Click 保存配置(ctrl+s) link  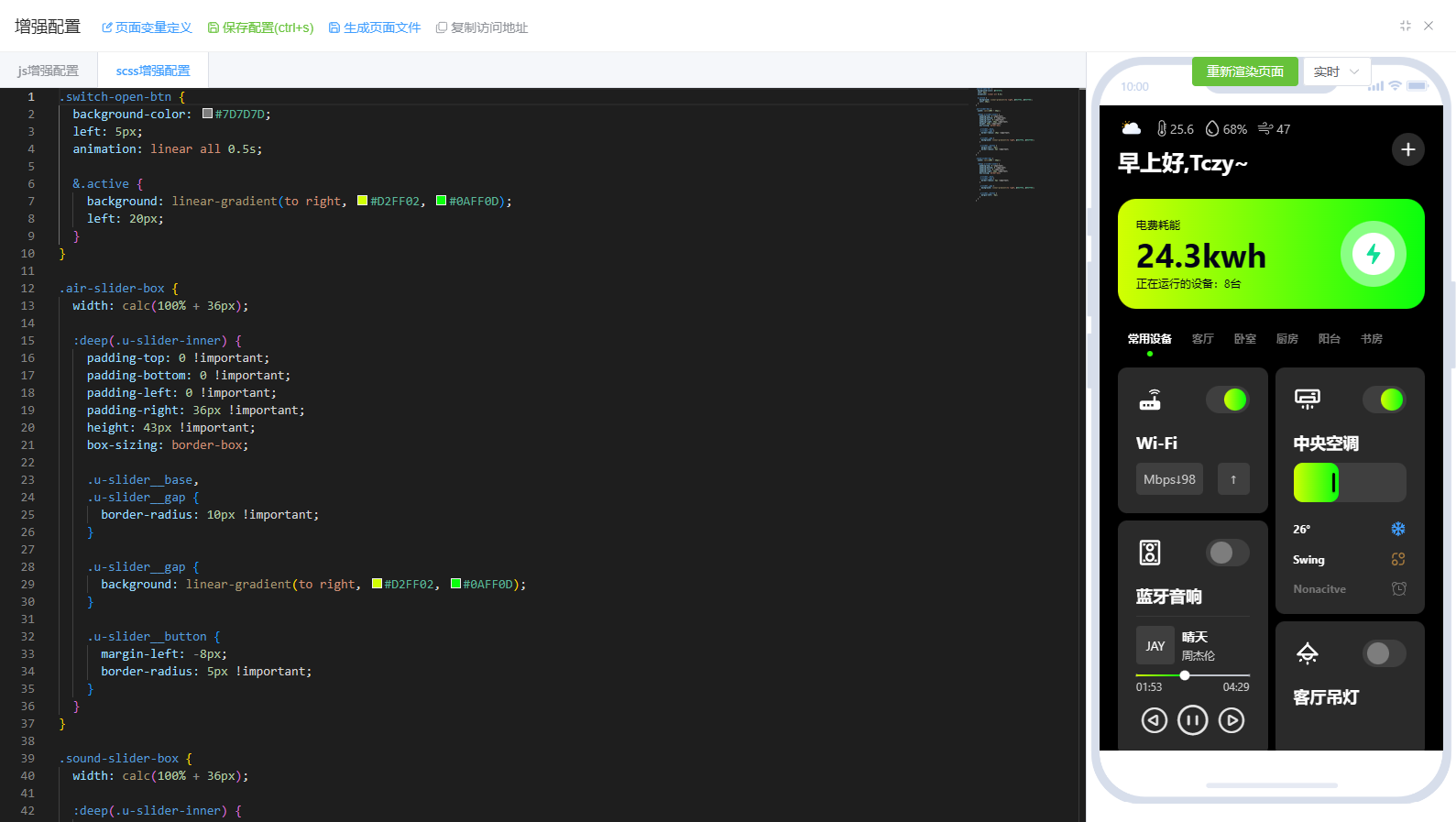(261, 27)
